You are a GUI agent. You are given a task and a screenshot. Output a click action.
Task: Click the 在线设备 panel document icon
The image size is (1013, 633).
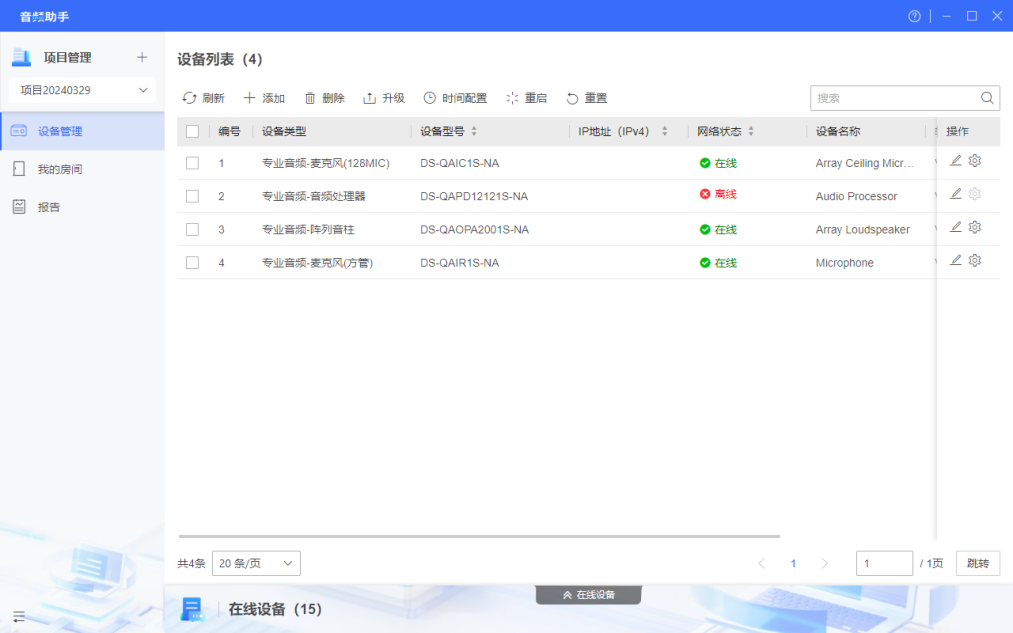[x=193, y=609]
